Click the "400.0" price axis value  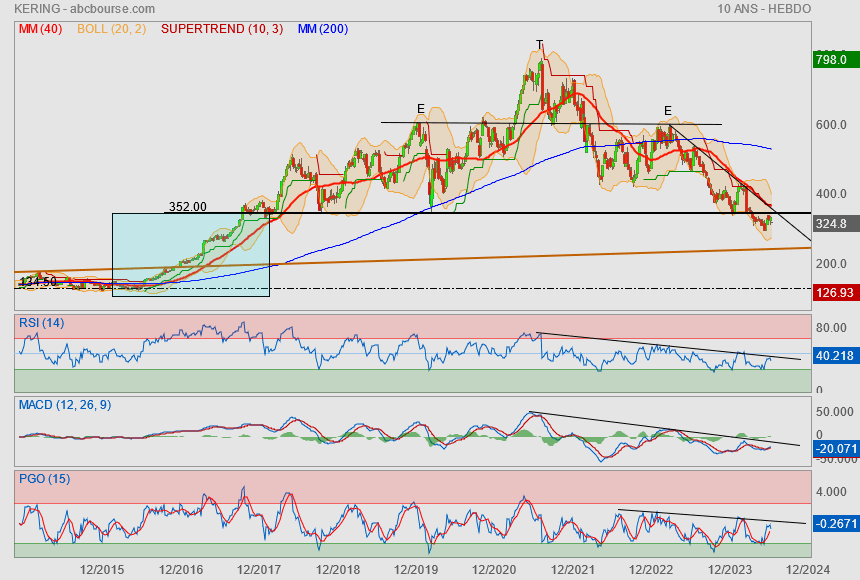coord(831,194)
